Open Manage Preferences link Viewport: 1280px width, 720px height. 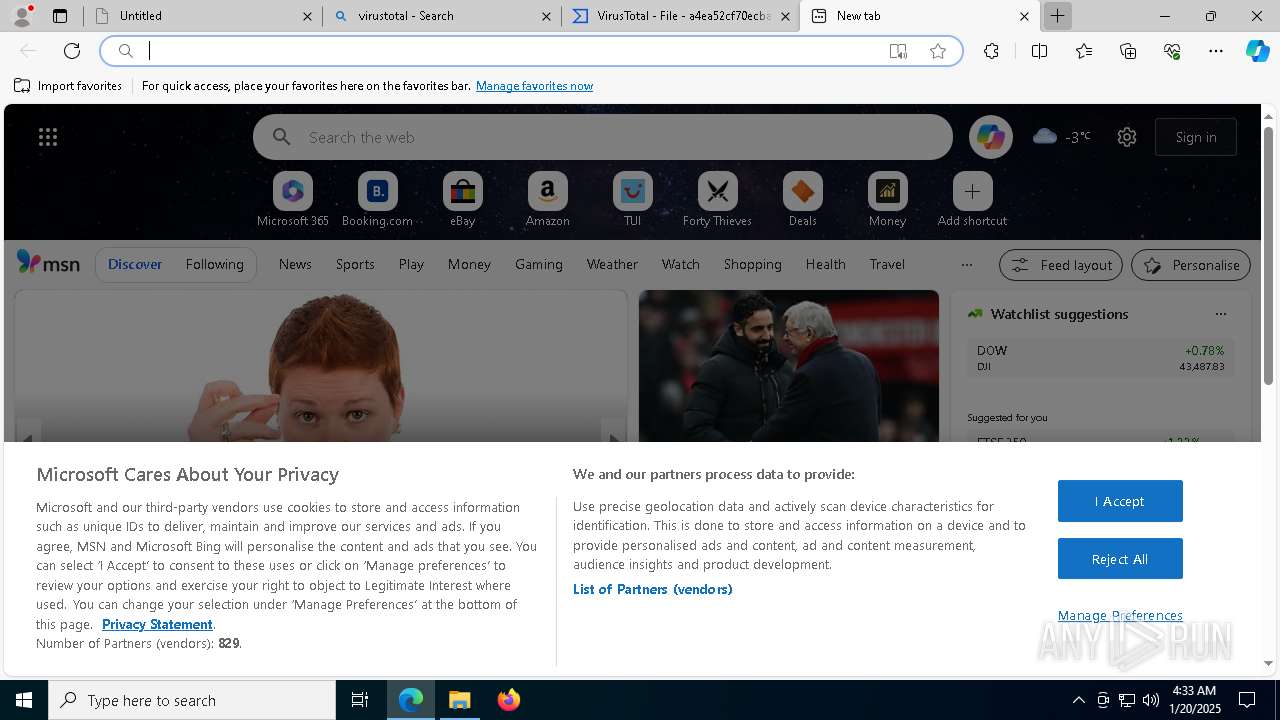coord(1120,615)
